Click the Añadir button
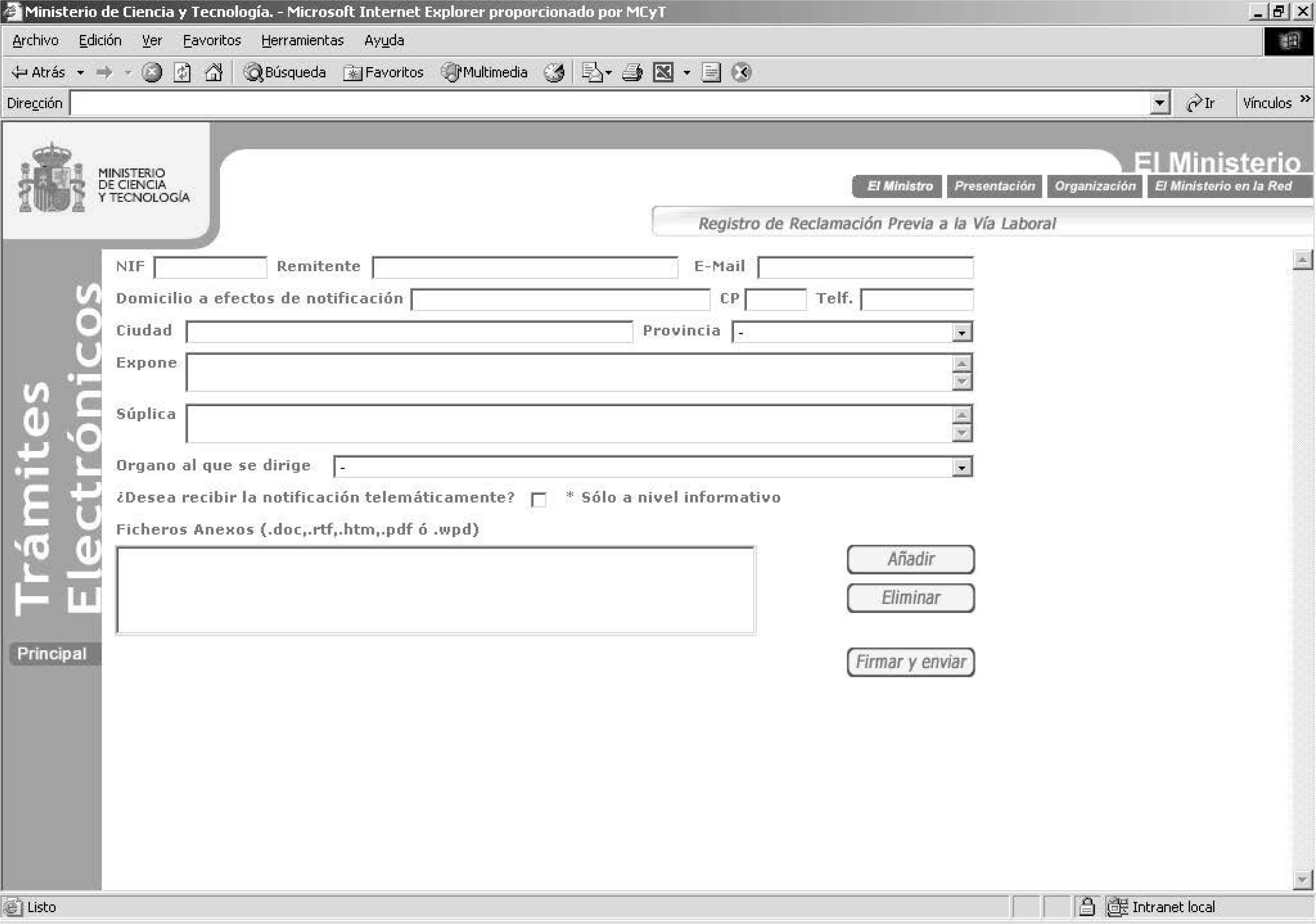 click(910, 559)
